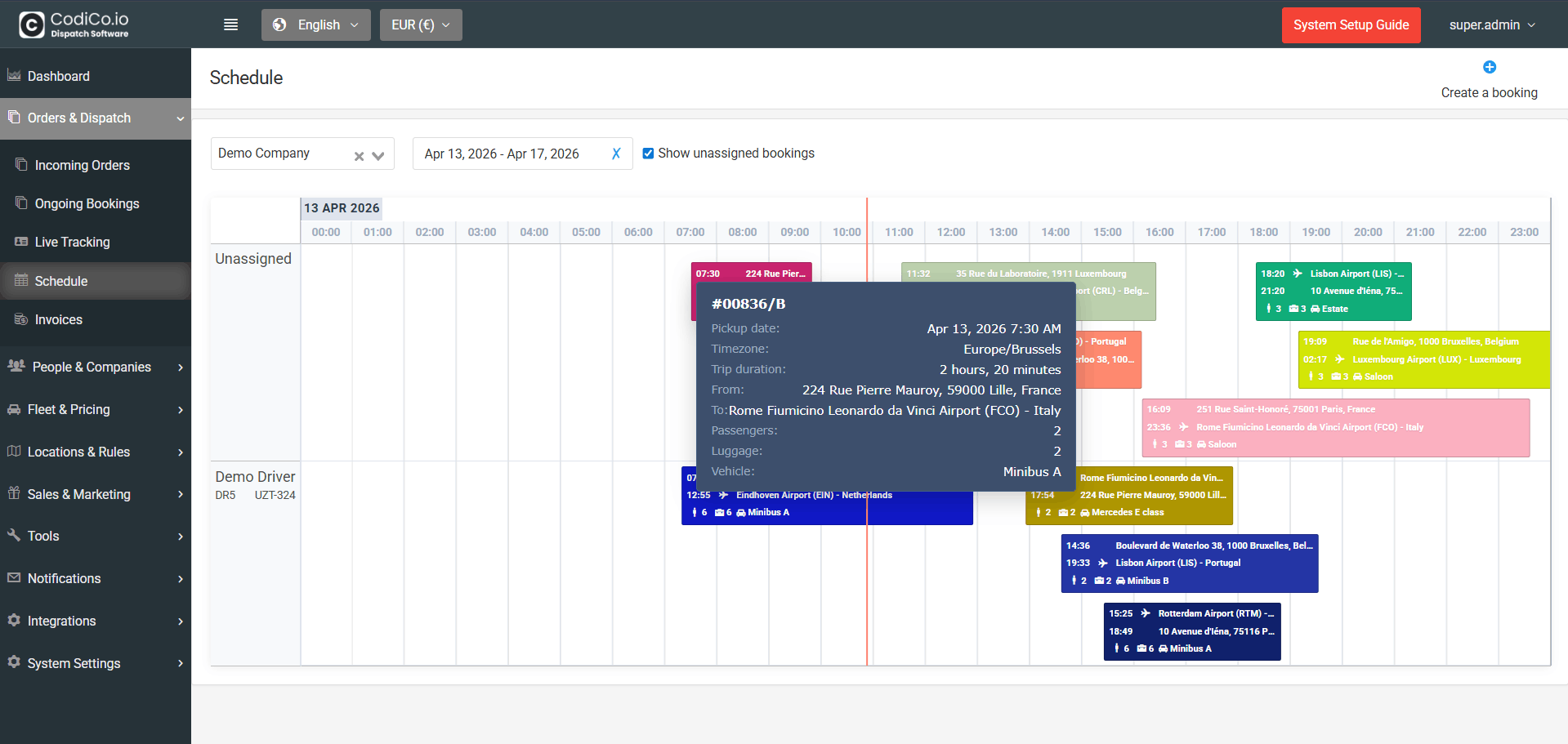This screenshot has height=744, width=1568.
Task: Open Live Tracking in sidebar
Action: [72, 242]
